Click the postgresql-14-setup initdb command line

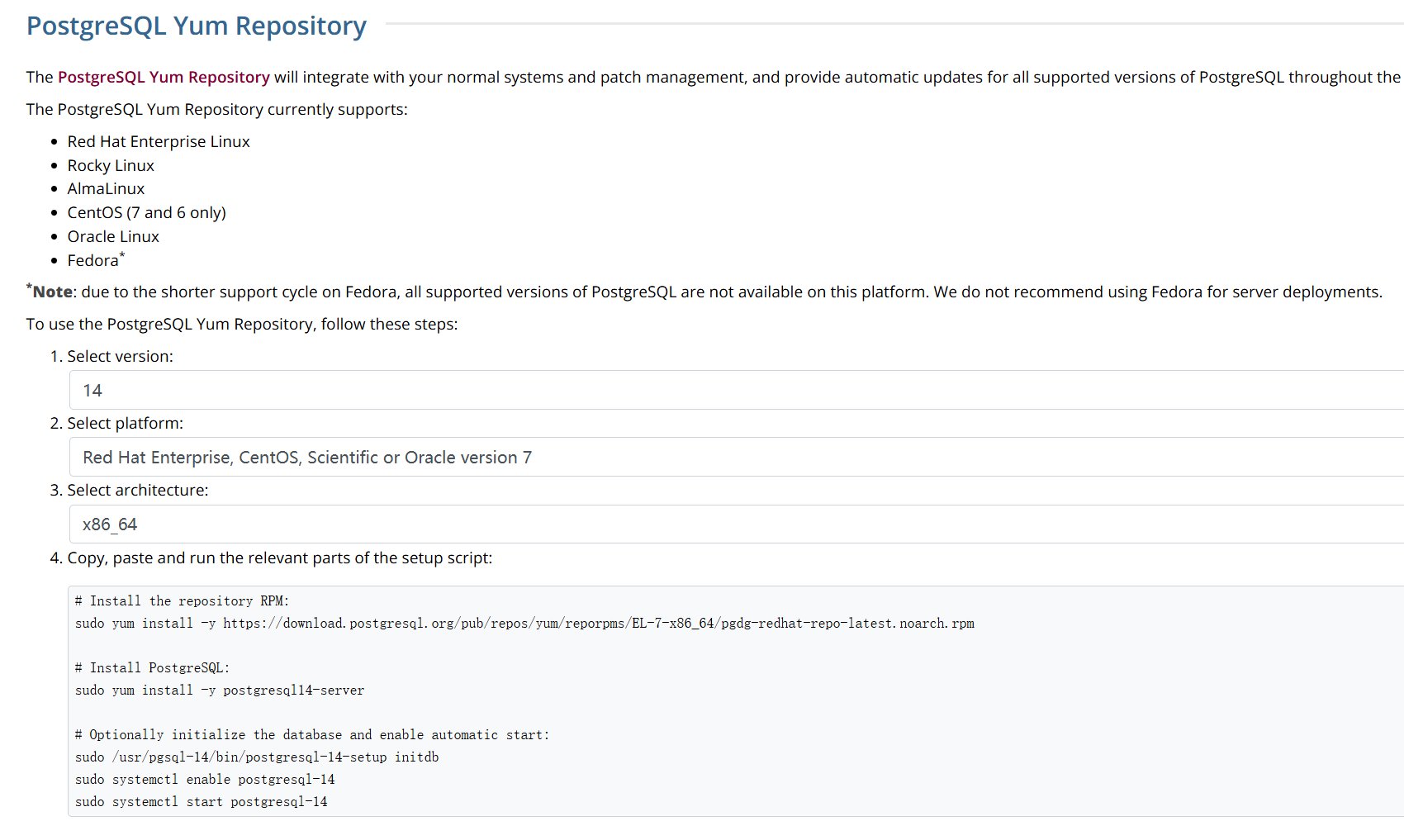[257, 757]
